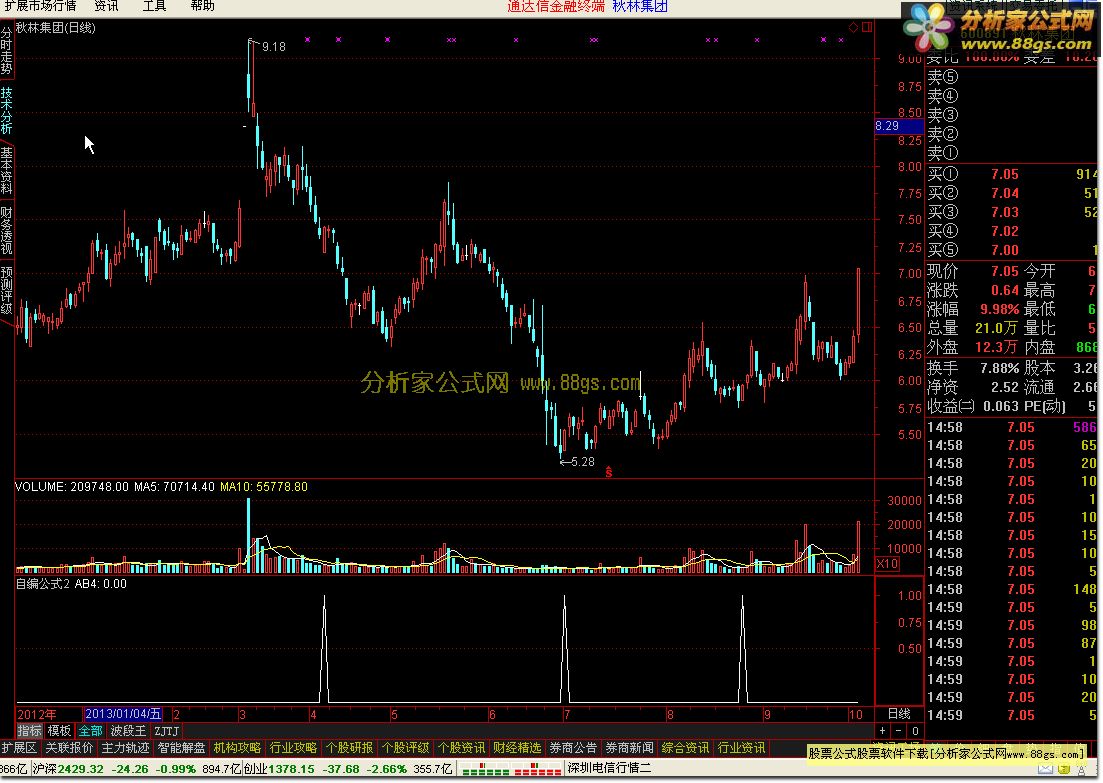Click month marker 7 on timeline
The height and width of the screenshot is (783, 1103).
coord(566,715)
